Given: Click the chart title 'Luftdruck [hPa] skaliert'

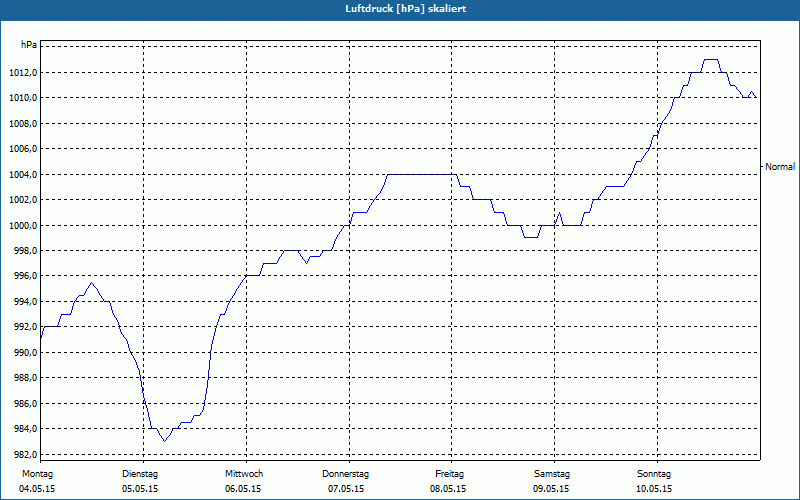Looking at the screenshot, I should pyautogui.click(x=406, y=9).
